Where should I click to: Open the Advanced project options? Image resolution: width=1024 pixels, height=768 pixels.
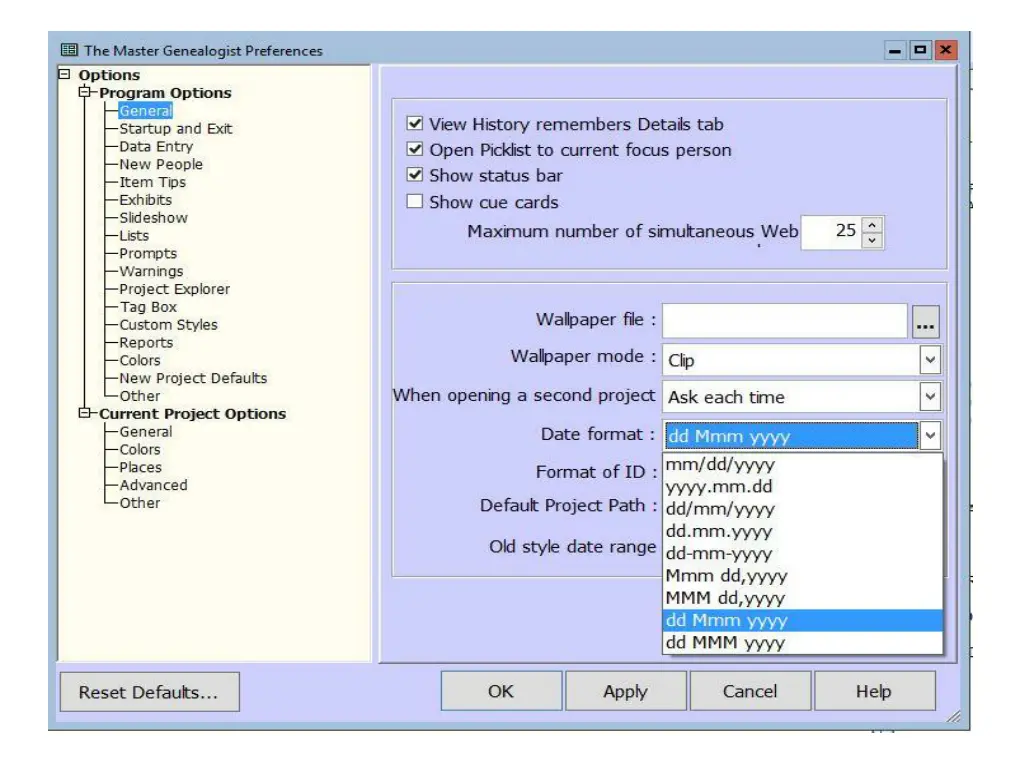point(153,485)
